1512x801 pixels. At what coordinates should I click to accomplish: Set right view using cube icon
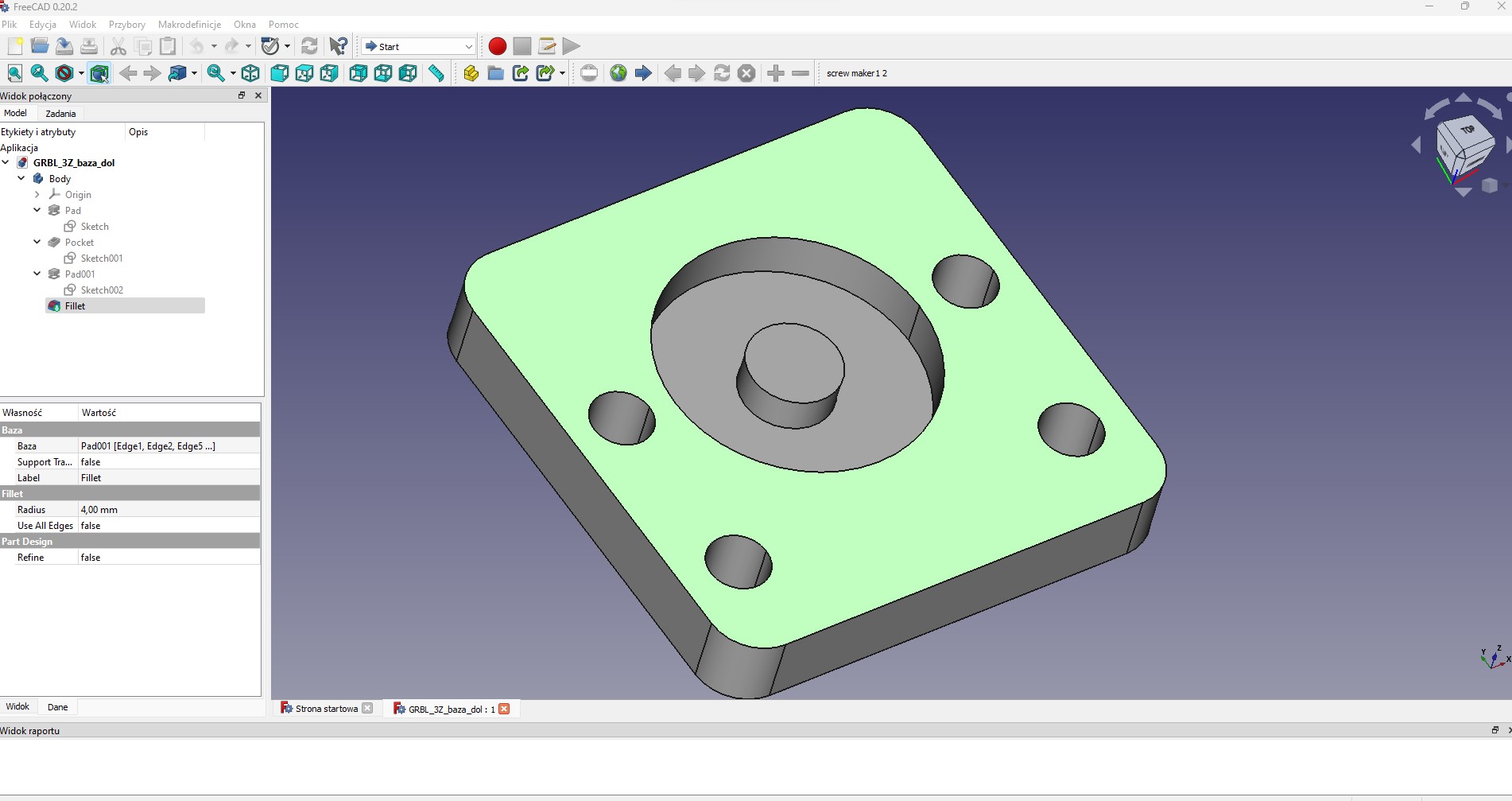pos(329,73)
